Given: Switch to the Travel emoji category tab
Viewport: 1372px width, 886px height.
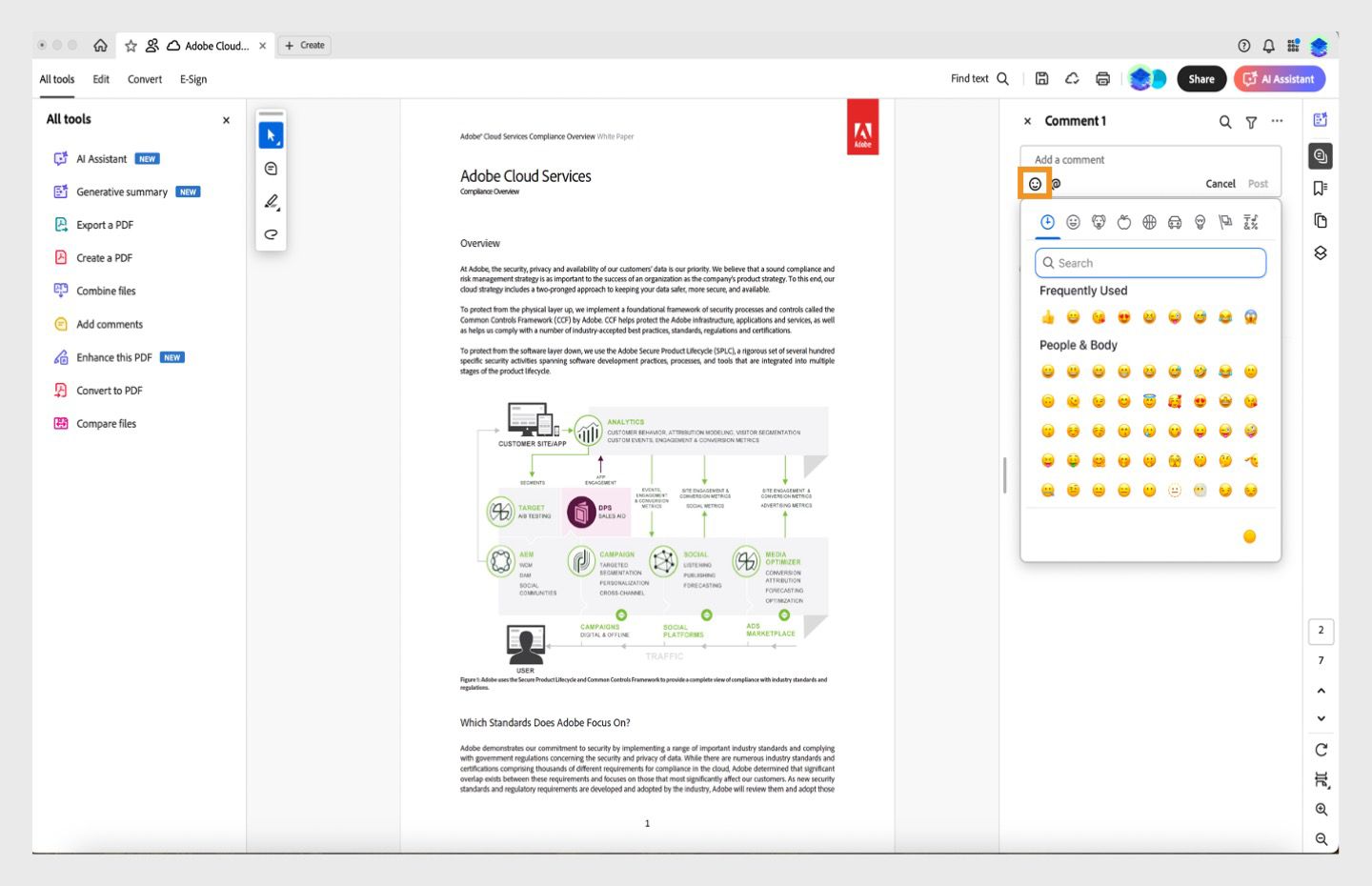Looking at the screenshot, I should tap(1175, 222).
